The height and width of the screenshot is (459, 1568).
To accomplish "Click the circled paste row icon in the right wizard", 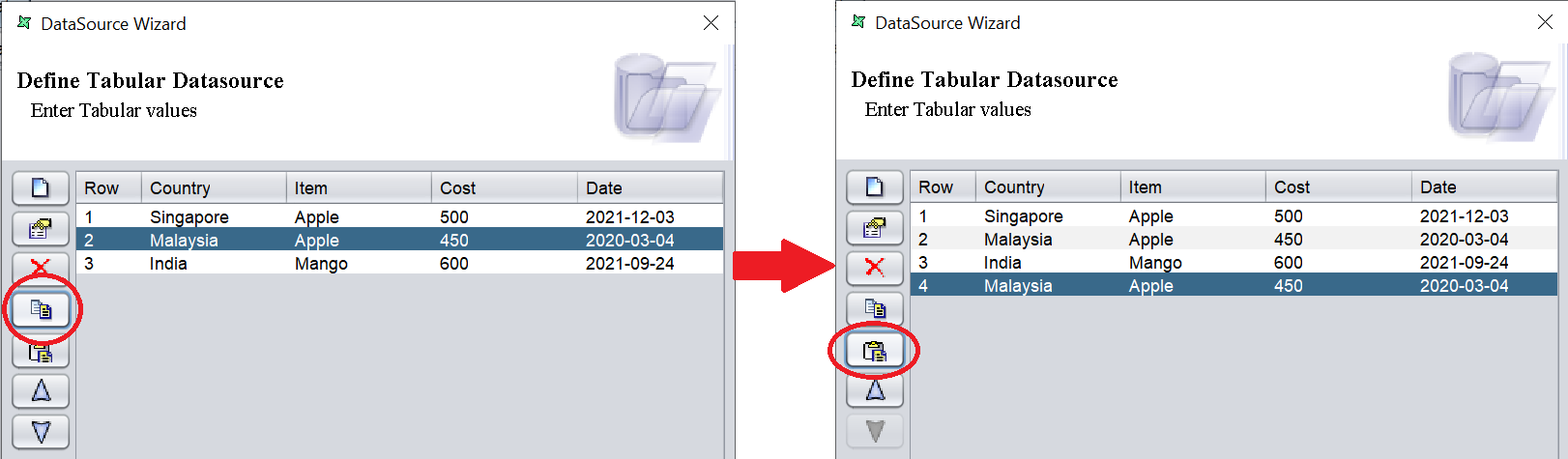I will pyautogui.click(x=875, y=351).
